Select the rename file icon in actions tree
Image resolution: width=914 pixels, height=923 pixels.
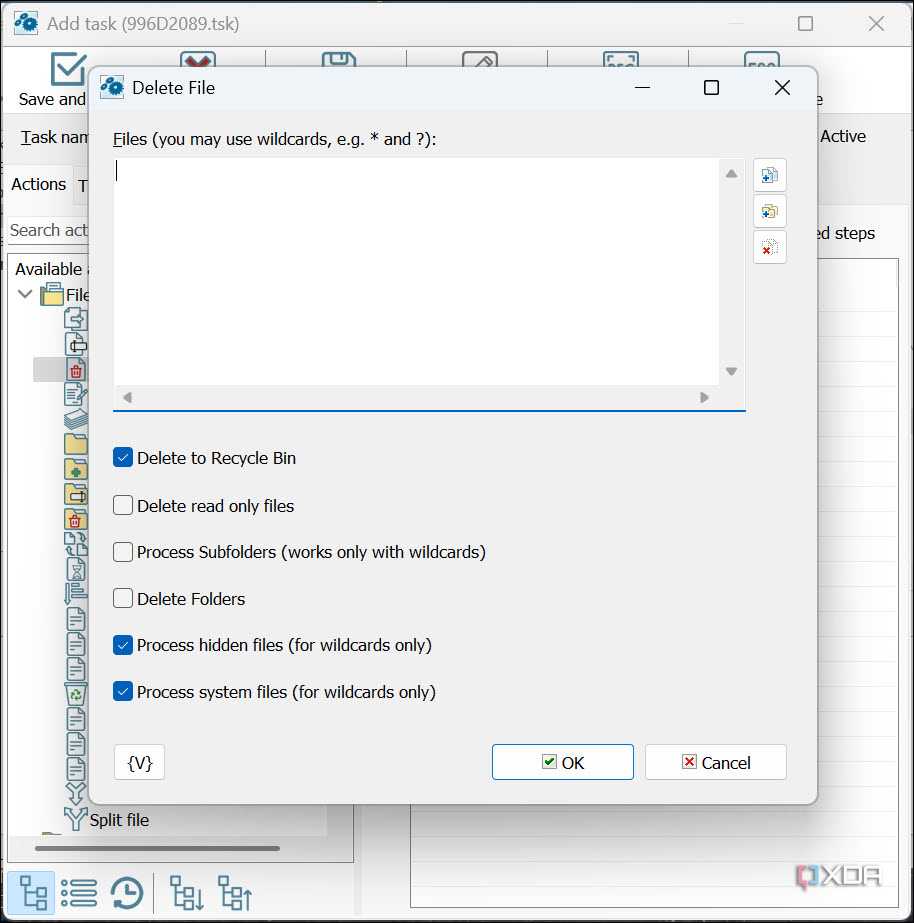pos(75,344)
